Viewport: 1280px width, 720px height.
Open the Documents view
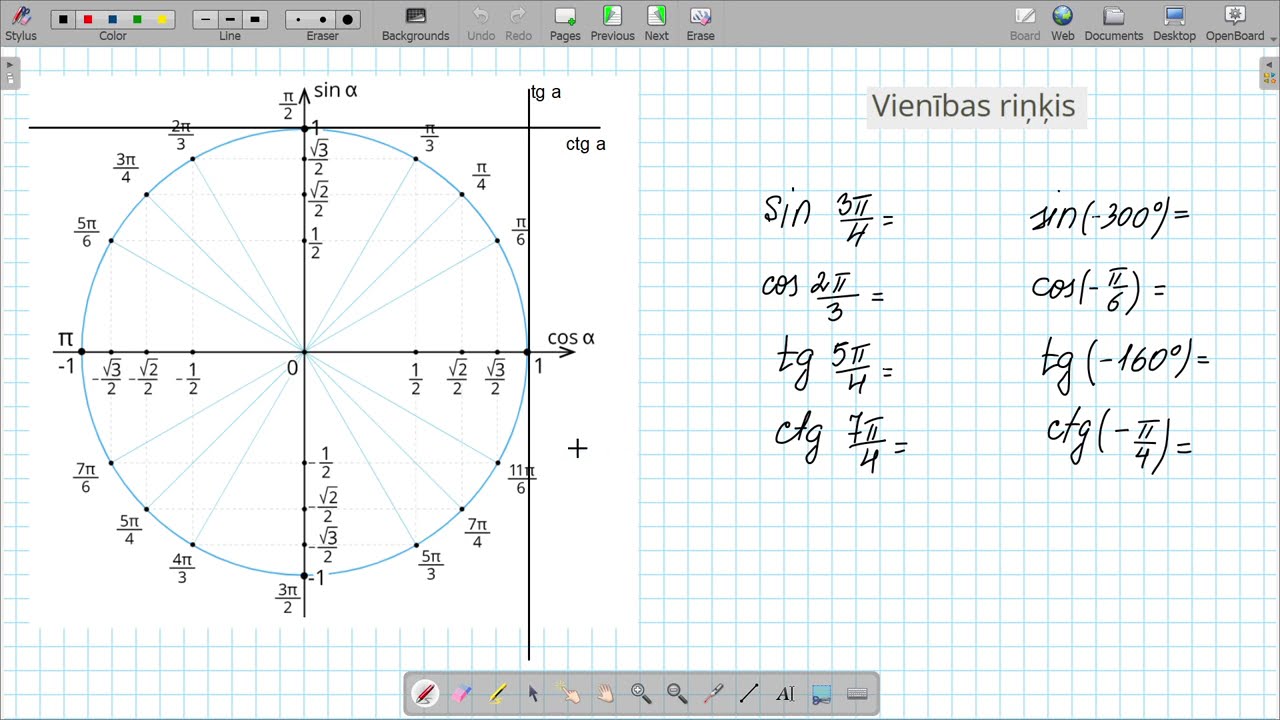click(x=1114, y=22)
